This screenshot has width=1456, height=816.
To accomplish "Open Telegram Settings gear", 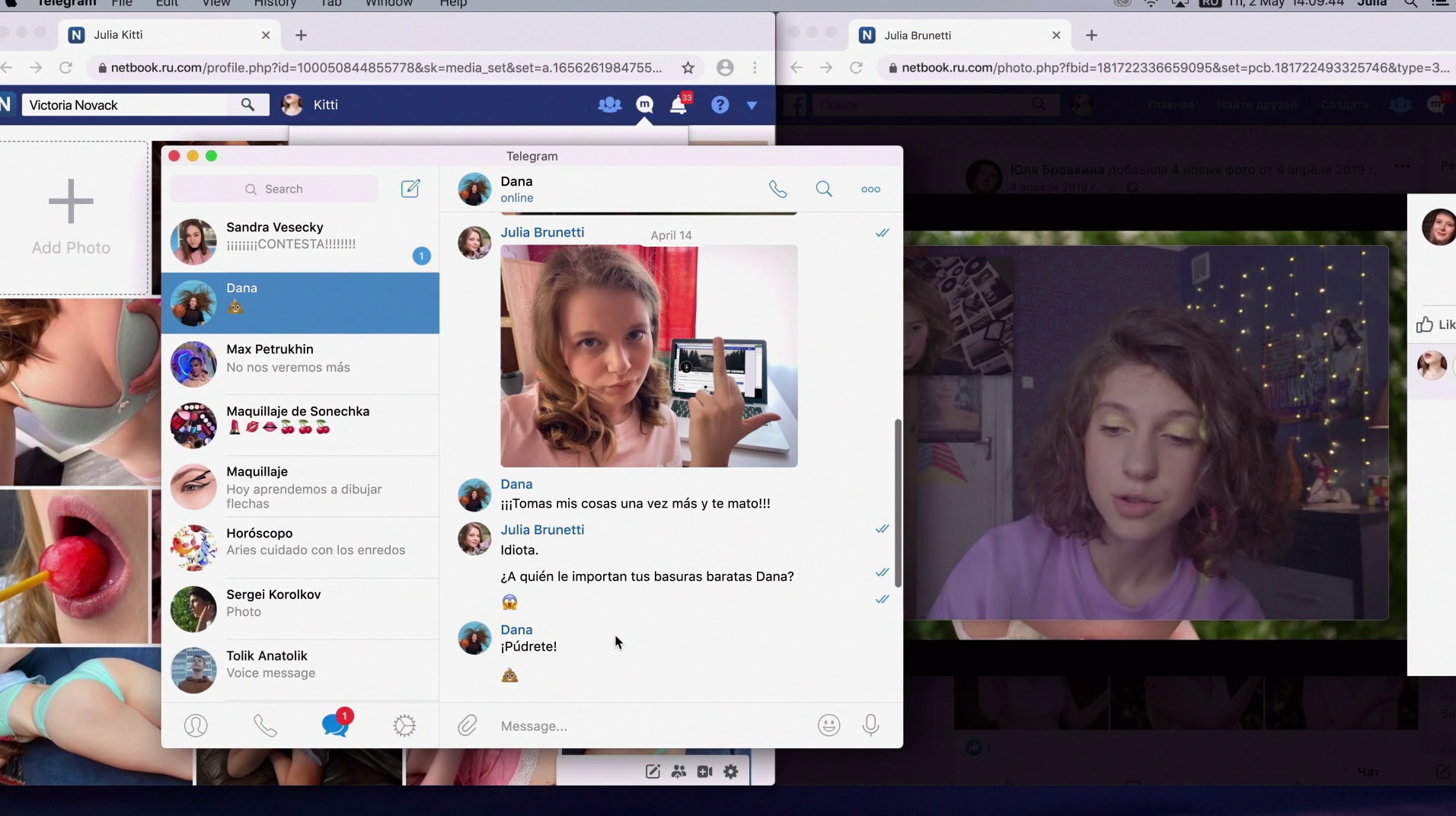I will (x=404, y=725).
